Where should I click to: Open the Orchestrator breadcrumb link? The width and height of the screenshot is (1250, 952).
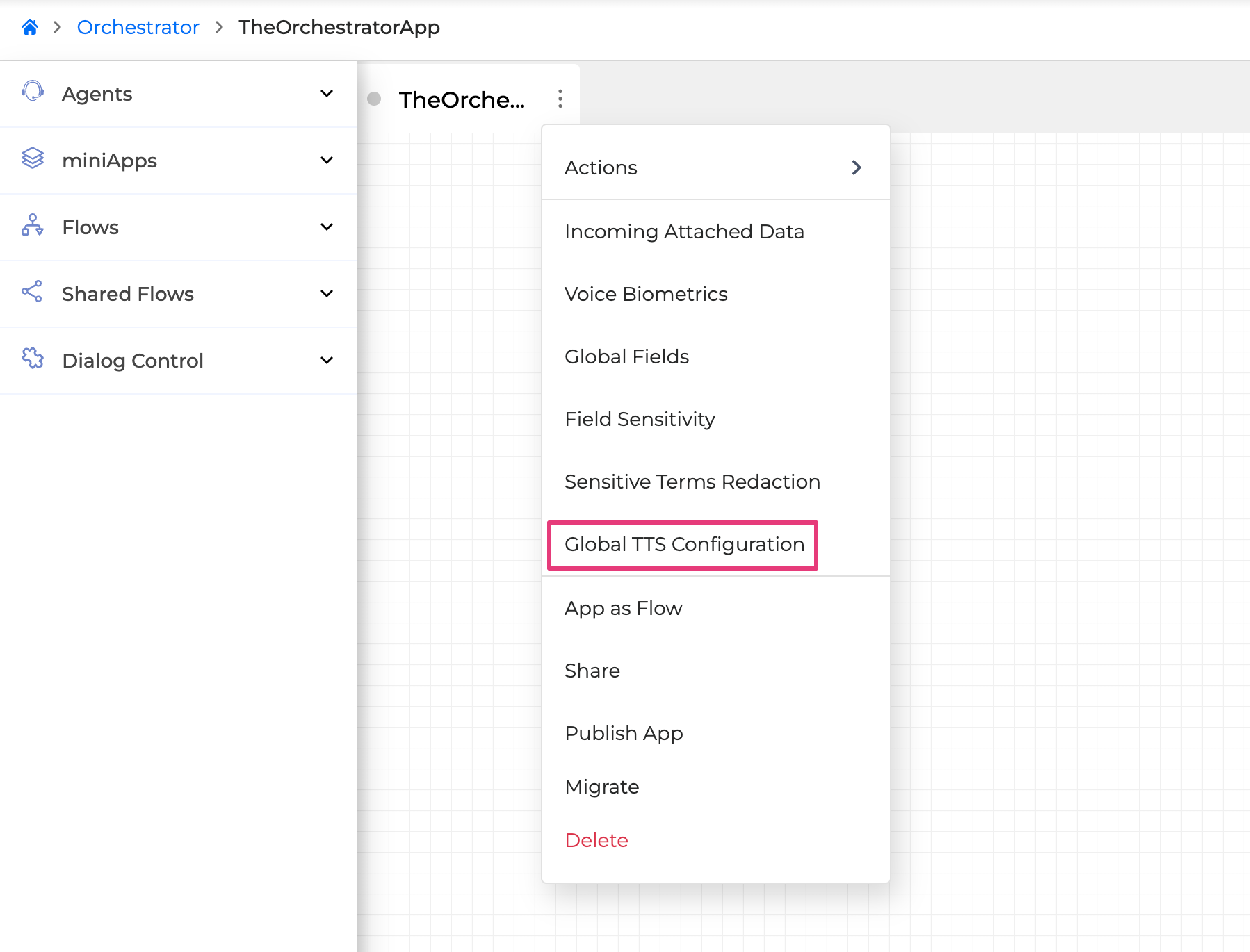138,27
